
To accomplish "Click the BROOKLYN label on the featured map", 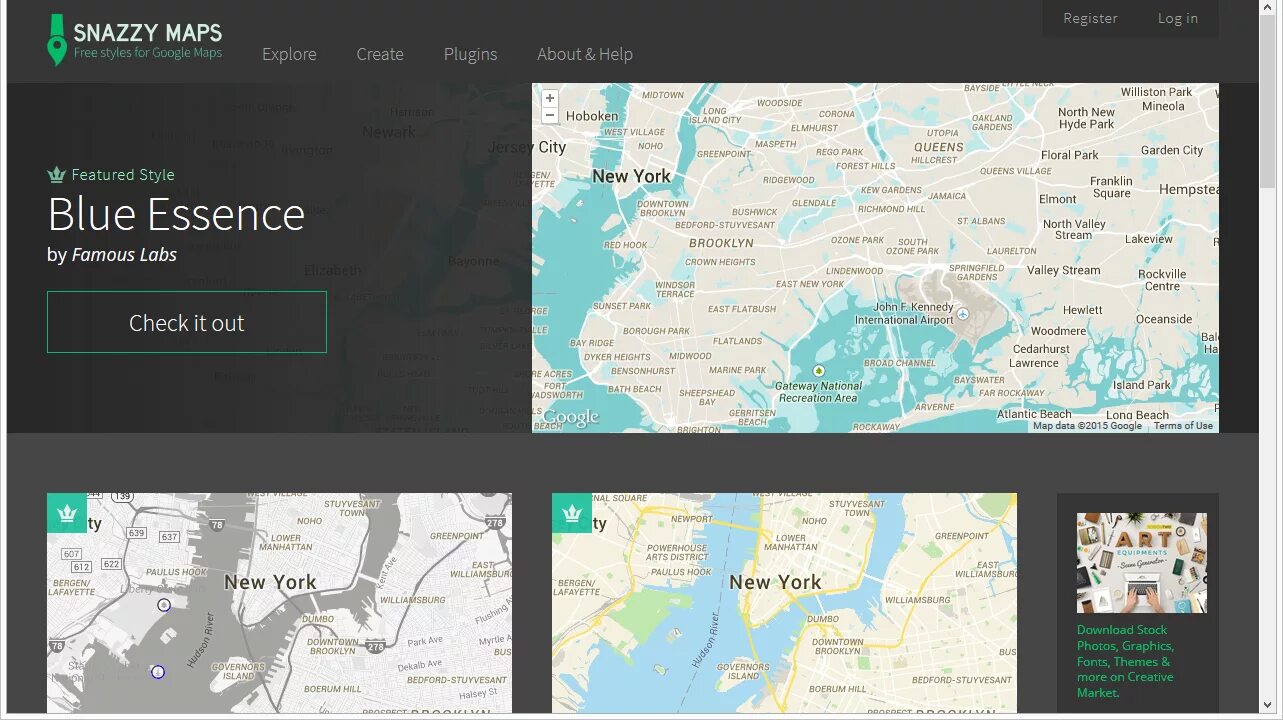I will tap(721, 243).
